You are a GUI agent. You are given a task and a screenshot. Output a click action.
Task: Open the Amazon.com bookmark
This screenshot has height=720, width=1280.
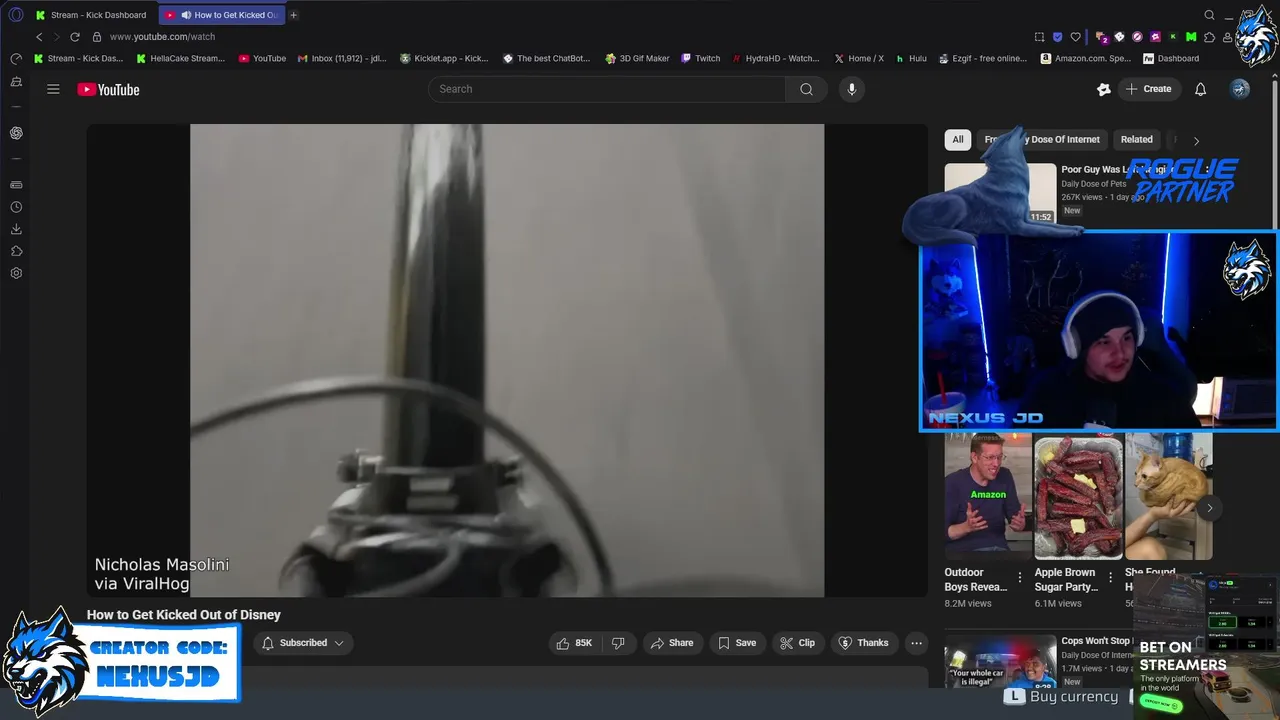point(1086,59)
